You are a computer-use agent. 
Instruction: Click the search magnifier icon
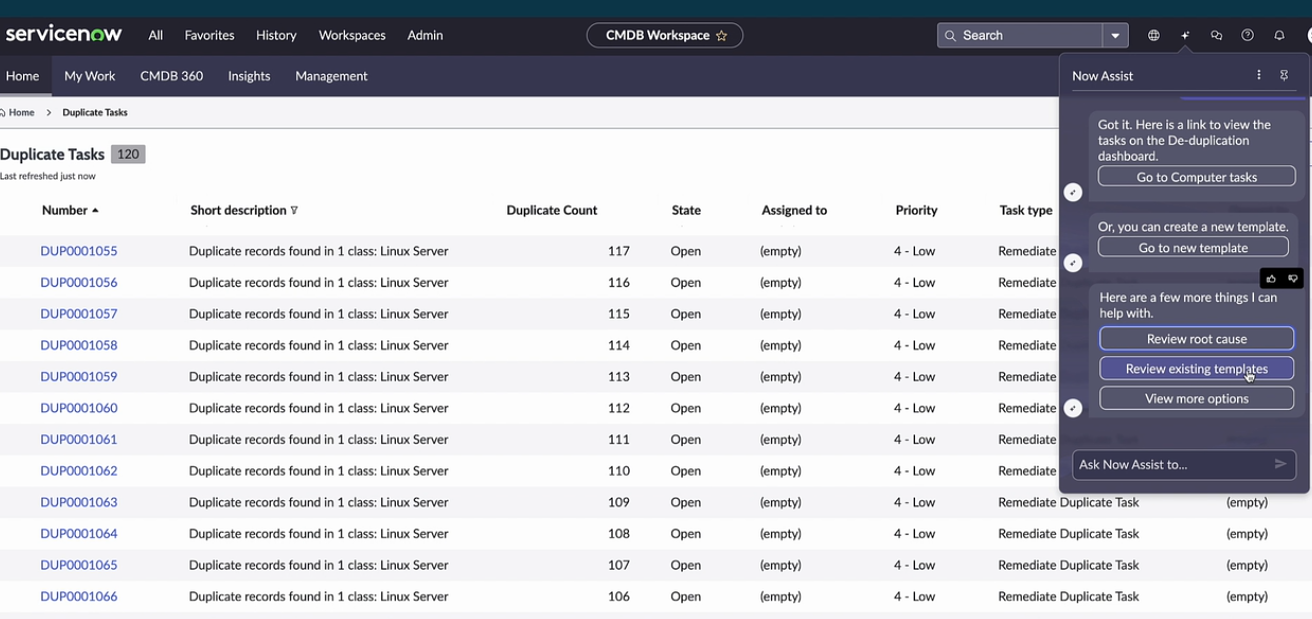point(950,35)
